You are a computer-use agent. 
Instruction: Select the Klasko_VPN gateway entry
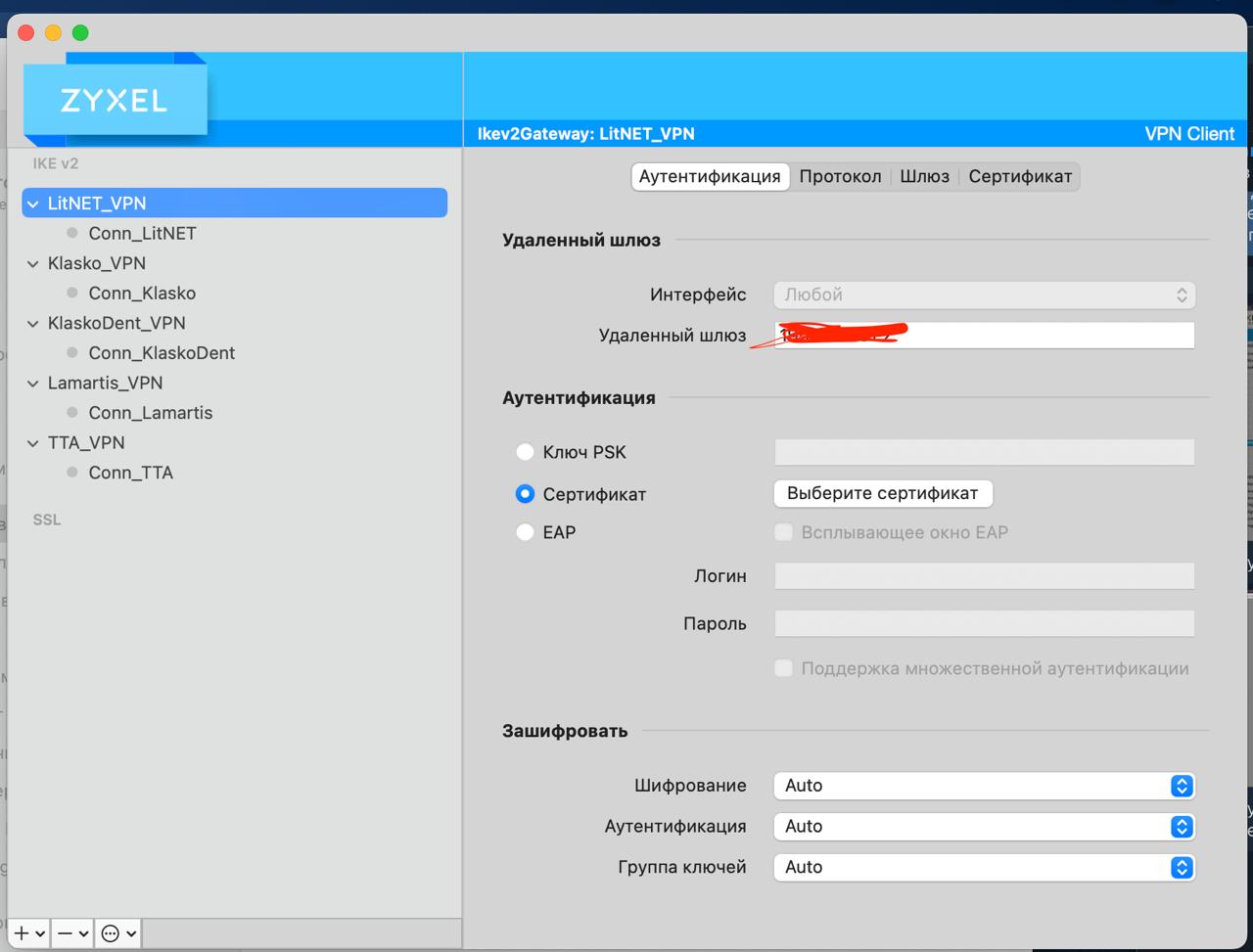click(97, 263)
